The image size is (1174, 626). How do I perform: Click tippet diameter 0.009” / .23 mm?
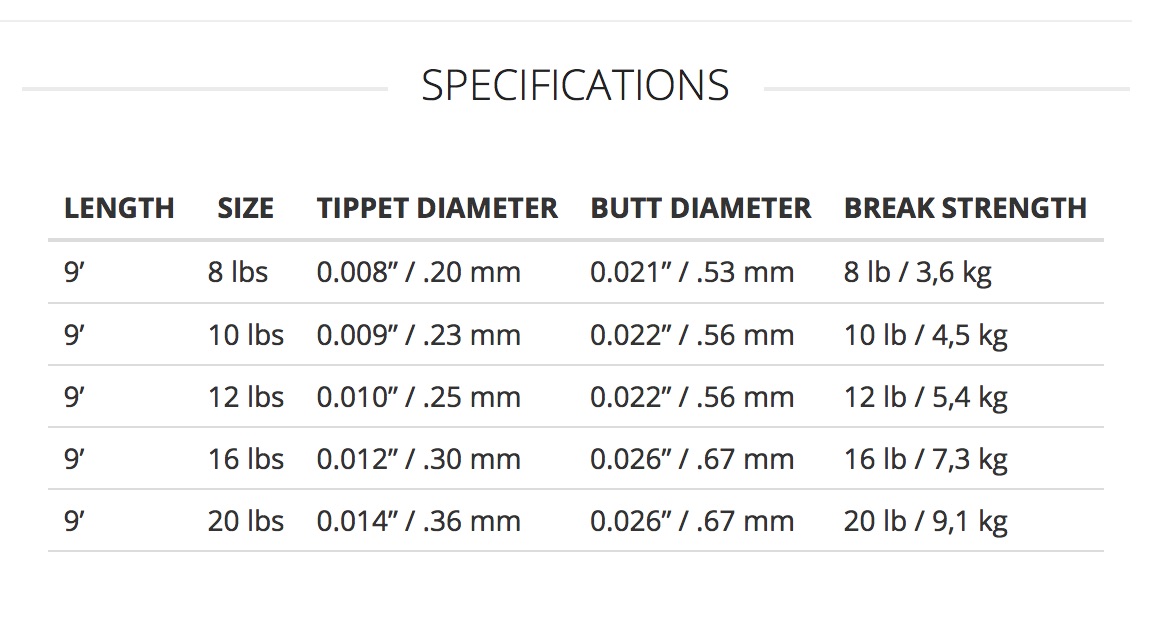click(x=419, y=335)
